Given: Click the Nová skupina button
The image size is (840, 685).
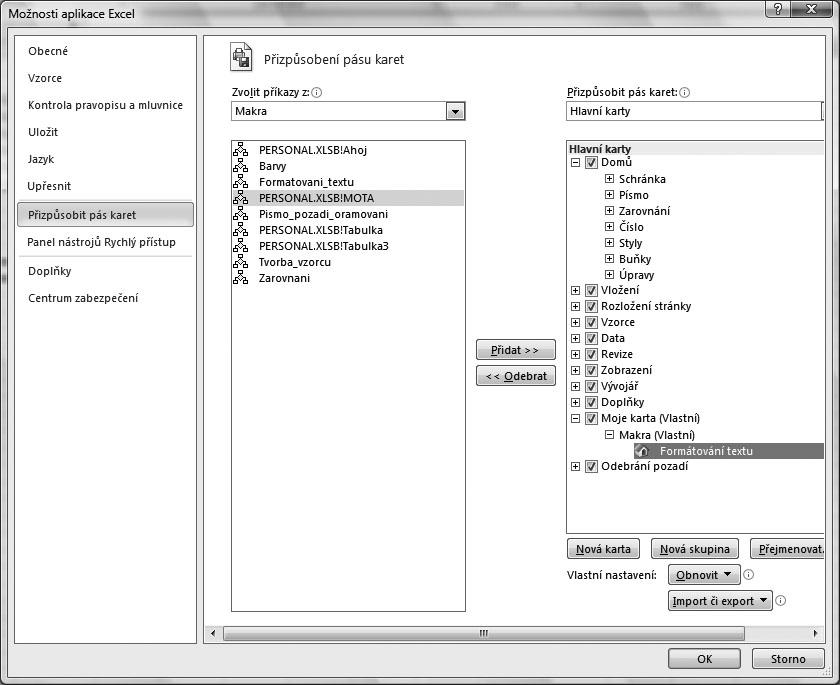Looking at the screenshot, I should point(695,549).
